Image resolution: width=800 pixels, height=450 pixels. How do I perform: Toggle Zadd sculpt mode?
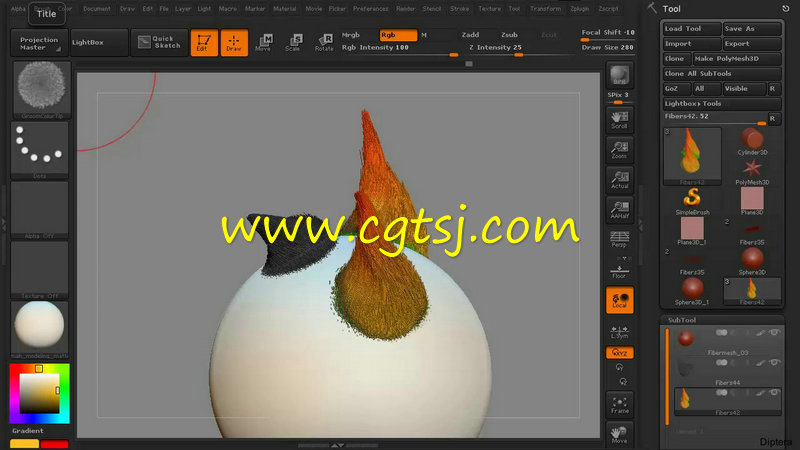[x=470, y=35]
